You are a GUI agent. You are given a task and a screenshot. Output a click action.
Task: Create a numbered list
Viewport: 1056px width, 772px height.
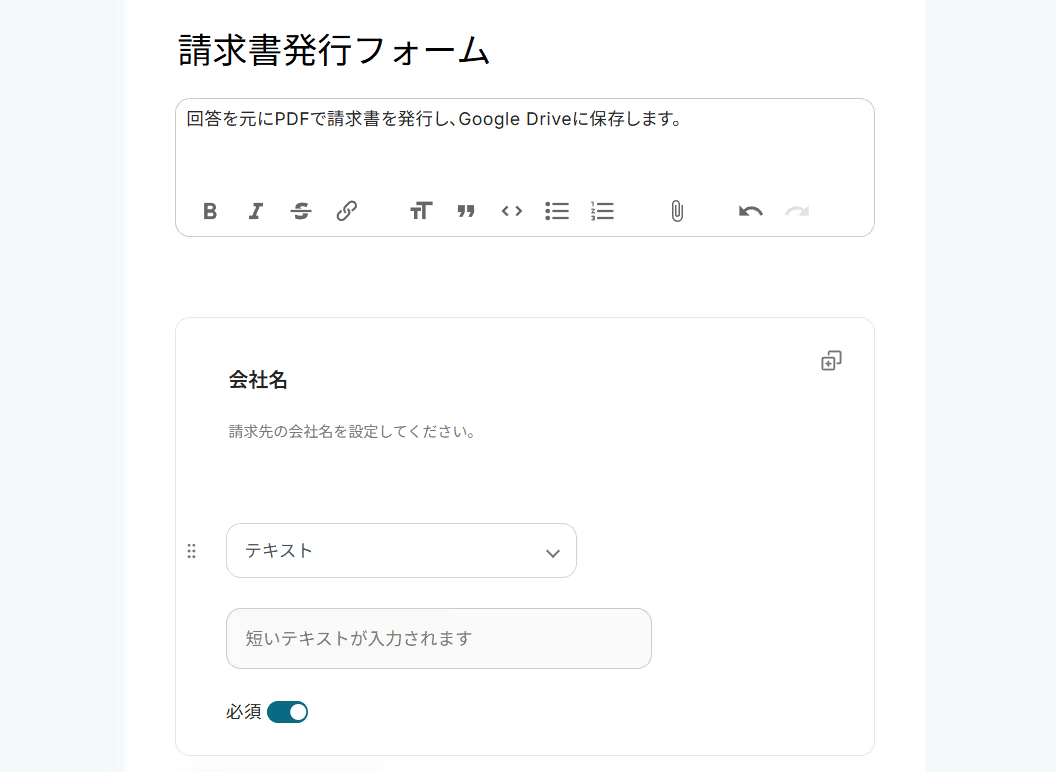603,211
